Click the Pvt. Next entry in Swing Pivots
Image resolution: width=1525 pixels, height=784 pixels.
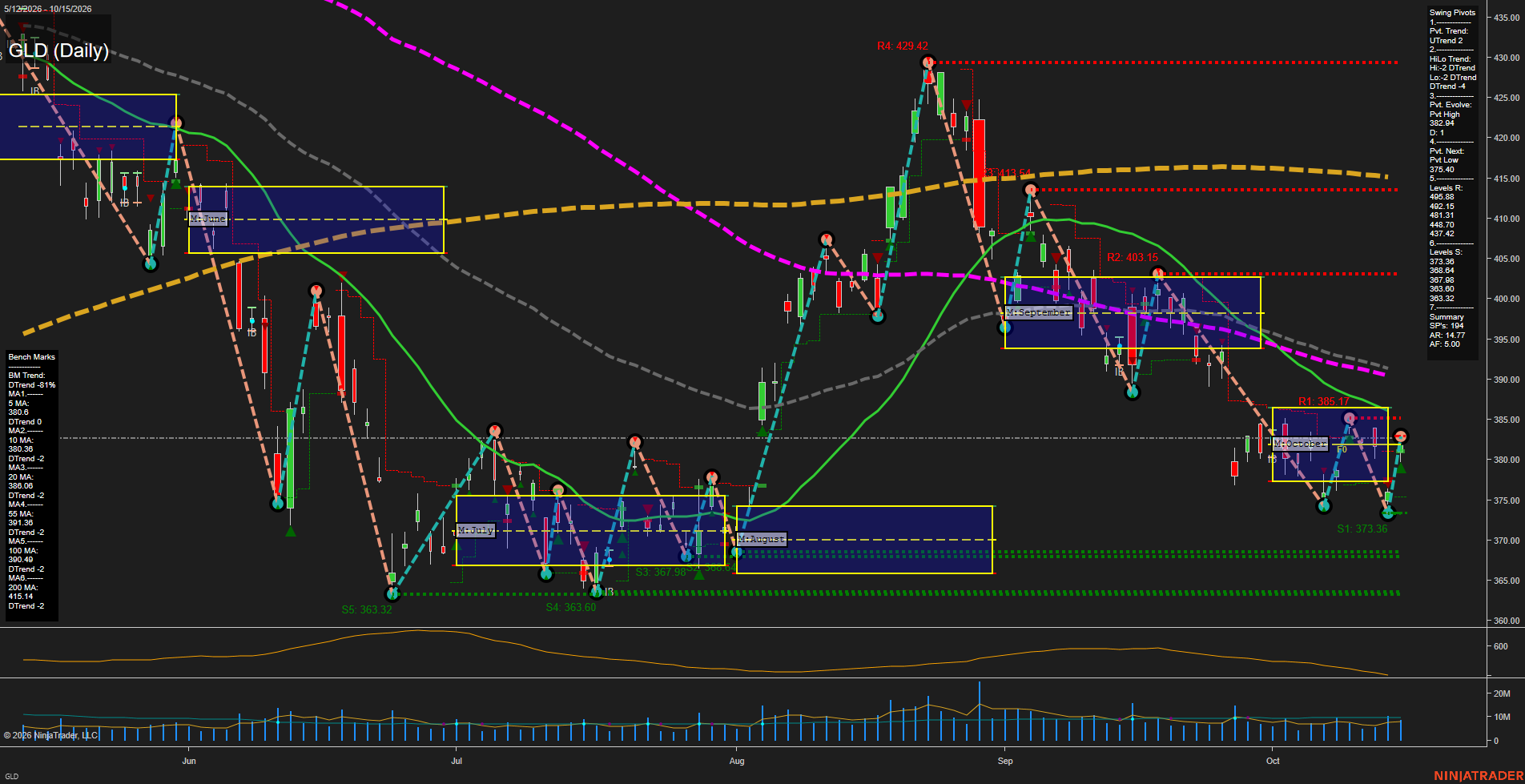pos(1447,151)
